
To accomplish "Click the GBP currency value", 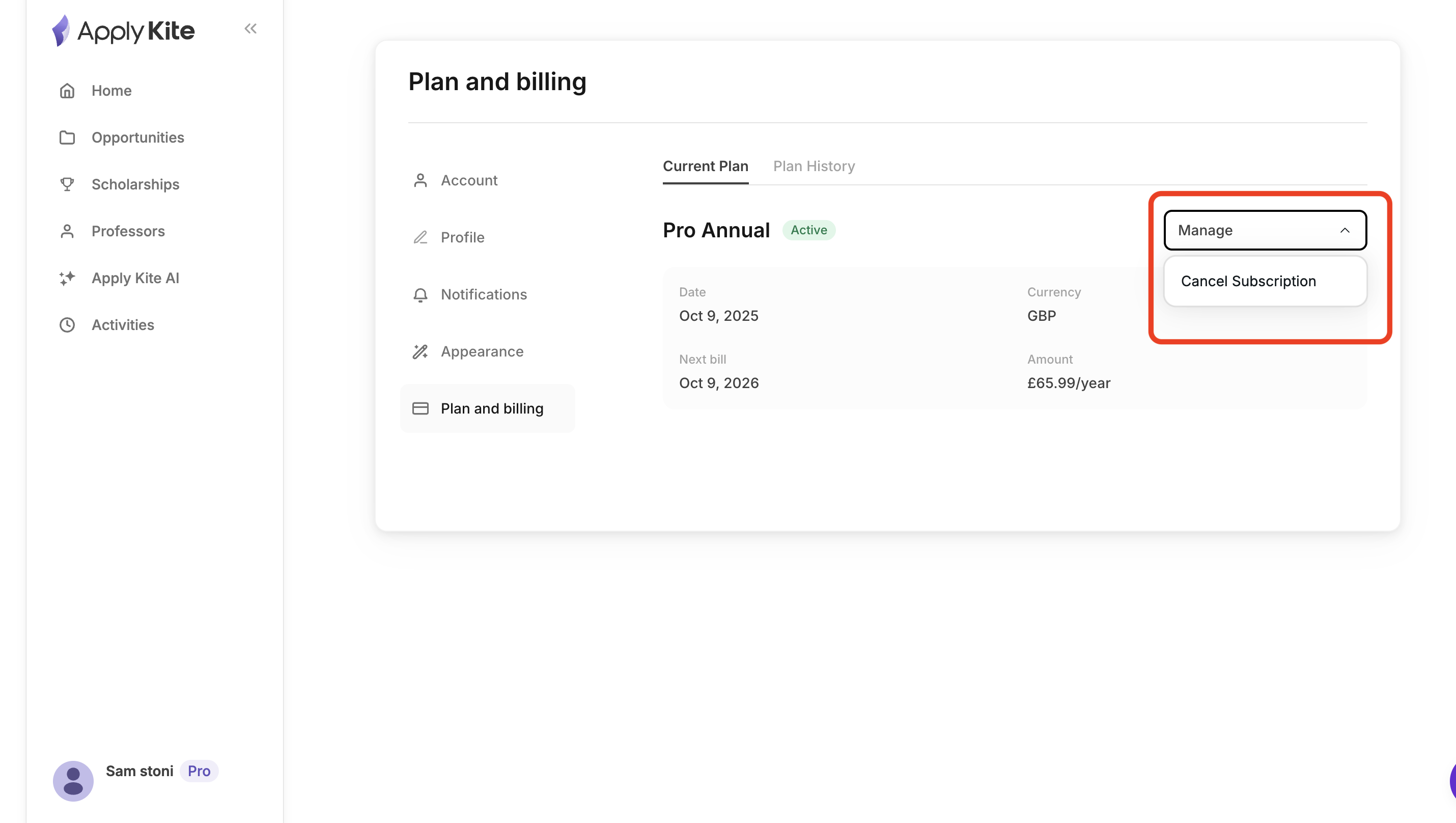I will pos(1041,316).
